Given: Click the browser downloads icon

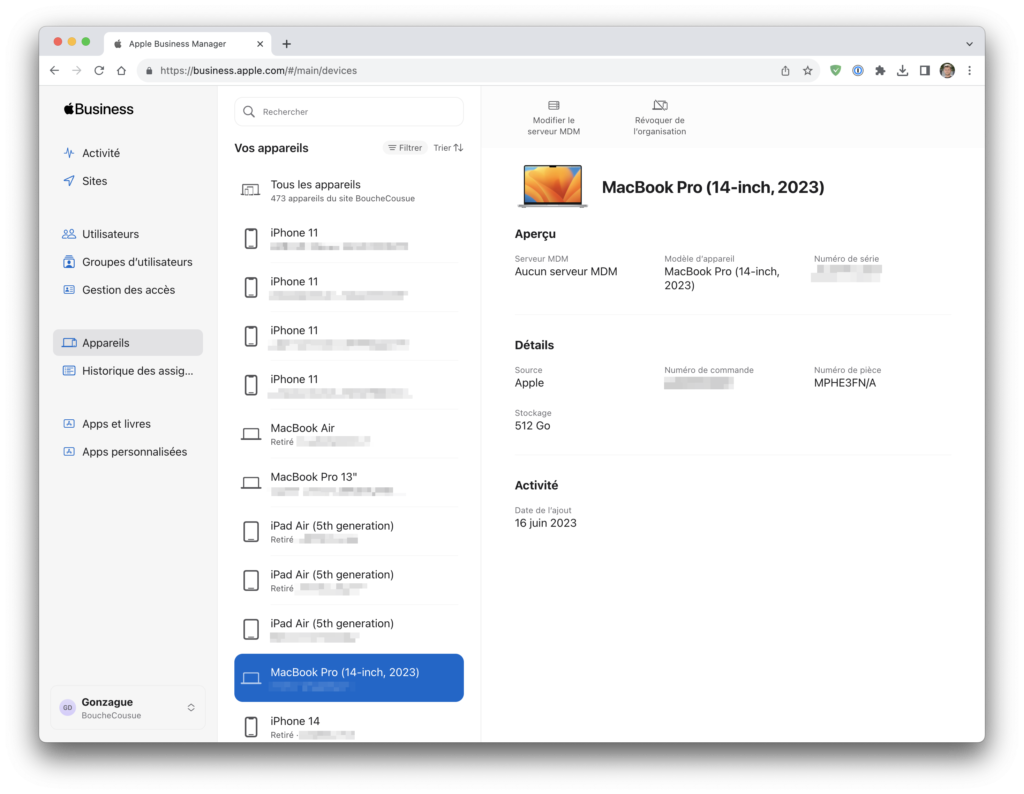Looking at the screenshot, I should coord(902,71).
